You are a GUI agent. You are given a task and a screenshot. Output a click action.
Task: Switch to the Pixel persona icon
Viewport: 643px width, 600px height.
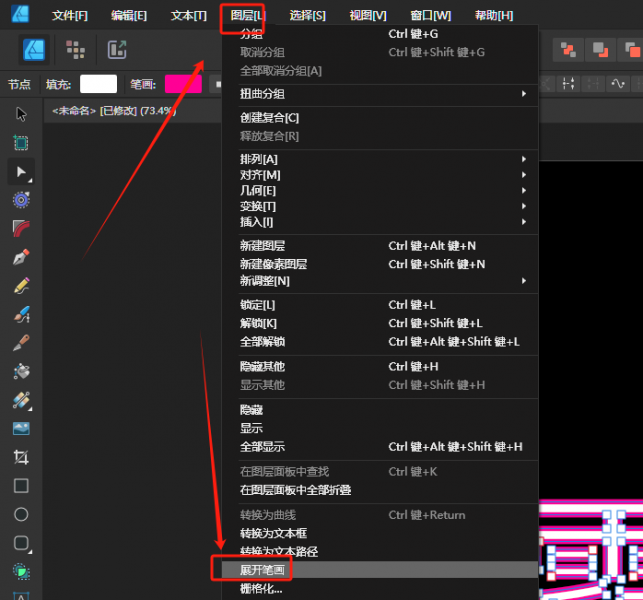point(75,50)
